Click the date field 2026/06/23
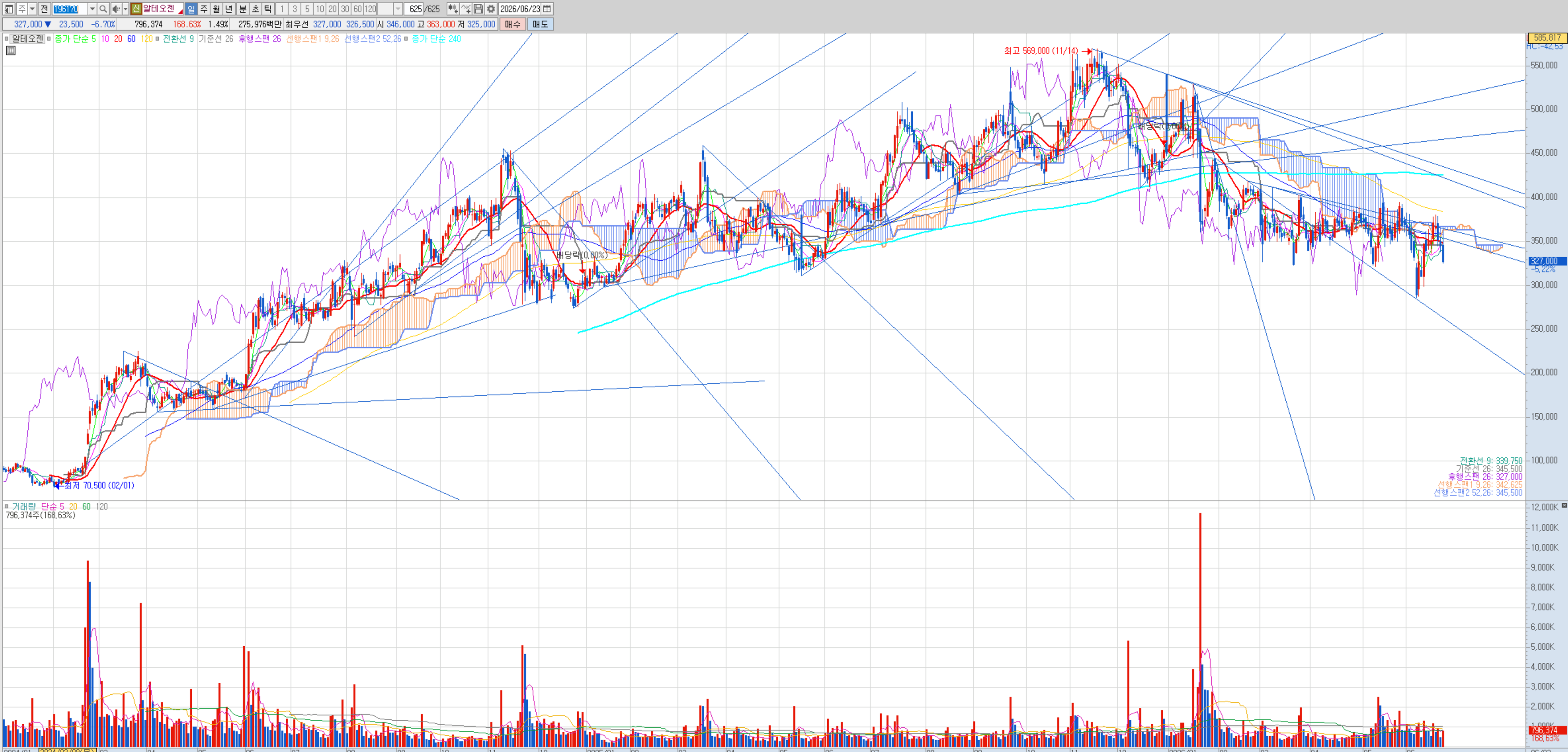The height and width of the screenshot is (752, 1568). point(520,8)
